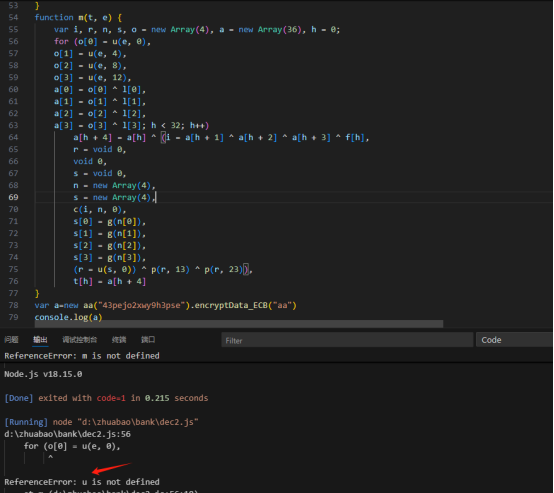The width and height of the screenshot is (554, 493).
Task: Click the call 'c(i, n, 0),'
Action: tap(100, 209)
